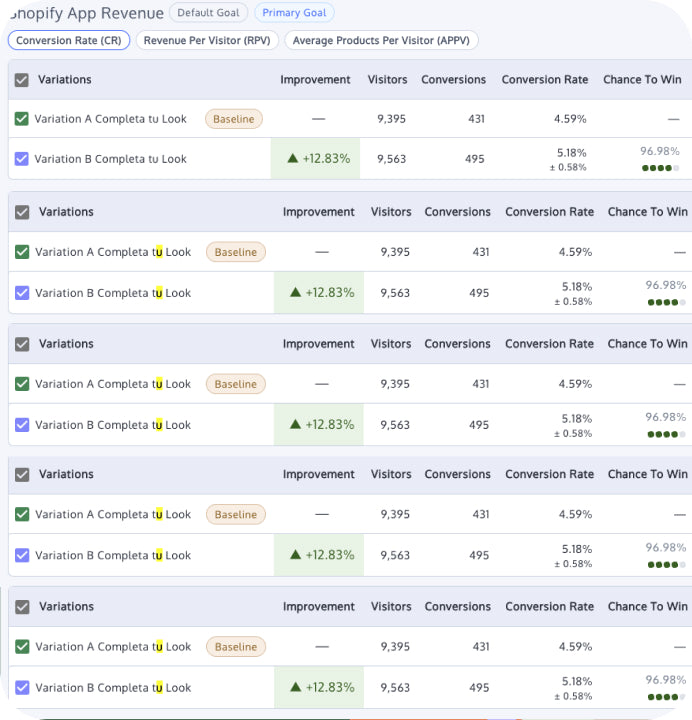Image resolution: width=692 pixels, height=720 pixels.
Task: Click the Default Goal badge
Action: (x=208, y=13)
